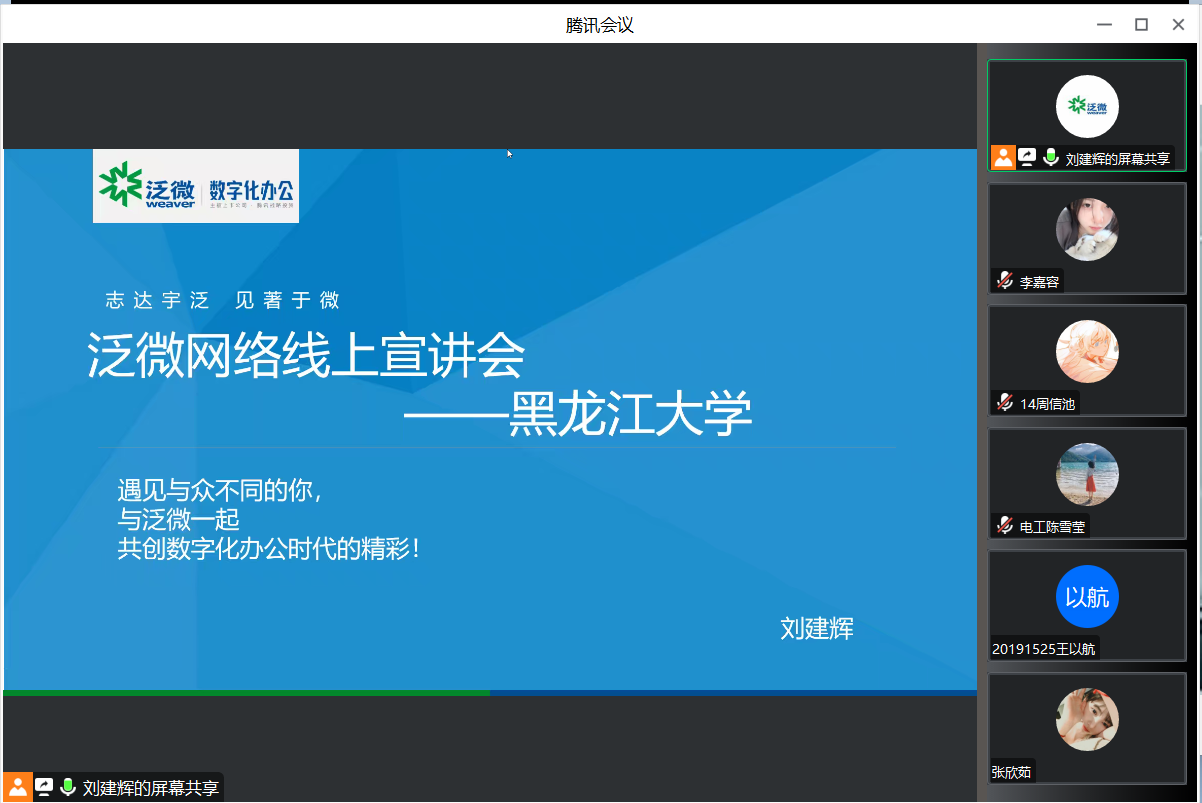Click the bottom-left 刘建辉的屏幕共享 label
Viewport: 1202px width, 803px height.
150,788
